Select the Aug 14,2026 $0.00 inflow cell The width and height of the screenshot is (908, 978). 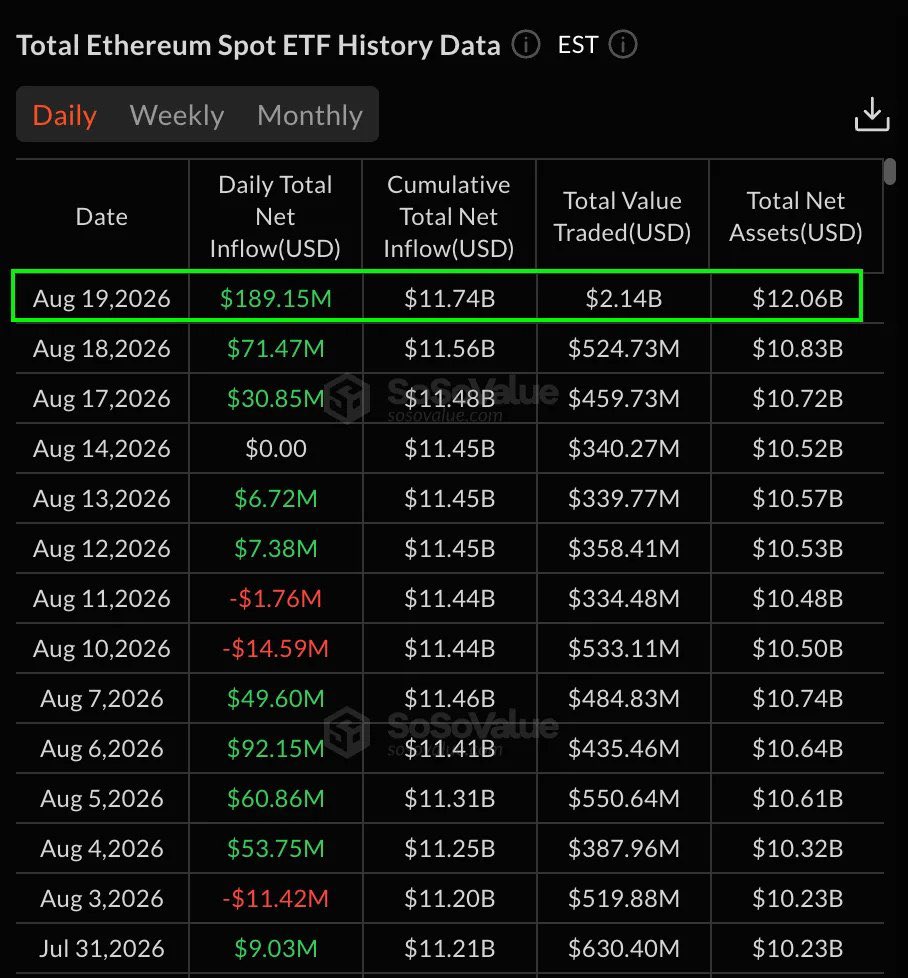click(x=276, y=448)
